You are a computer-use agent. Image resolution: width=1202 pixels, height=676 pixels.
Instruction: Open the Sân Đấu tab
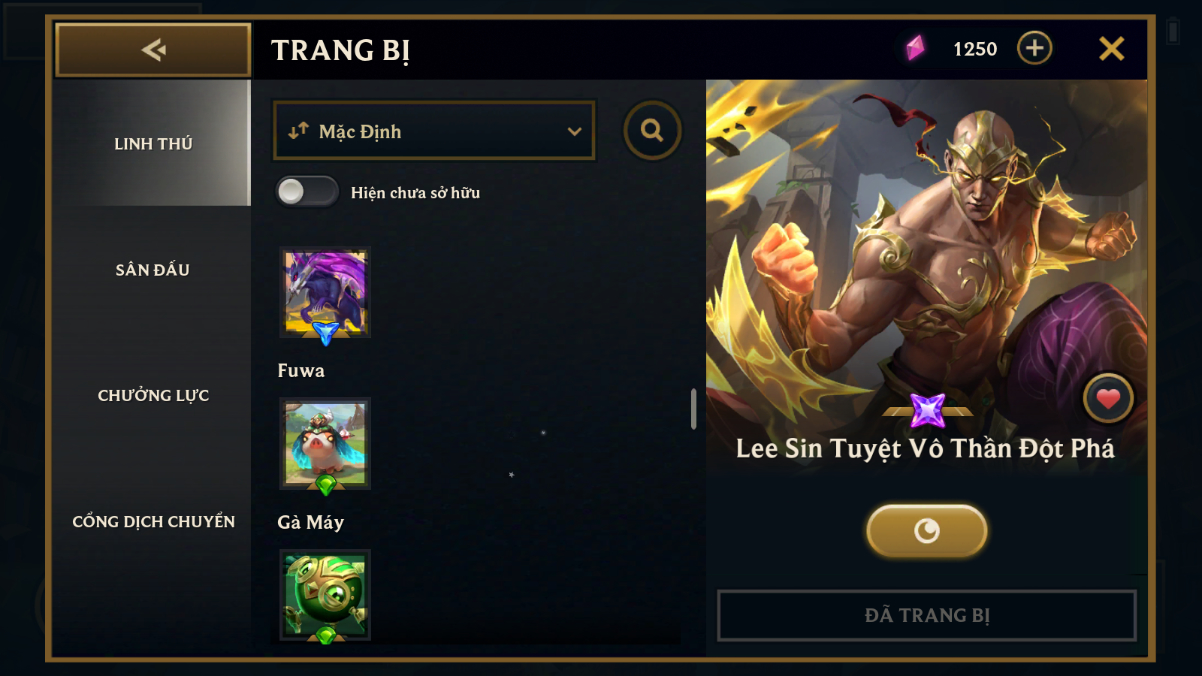[x=153, y=270]
